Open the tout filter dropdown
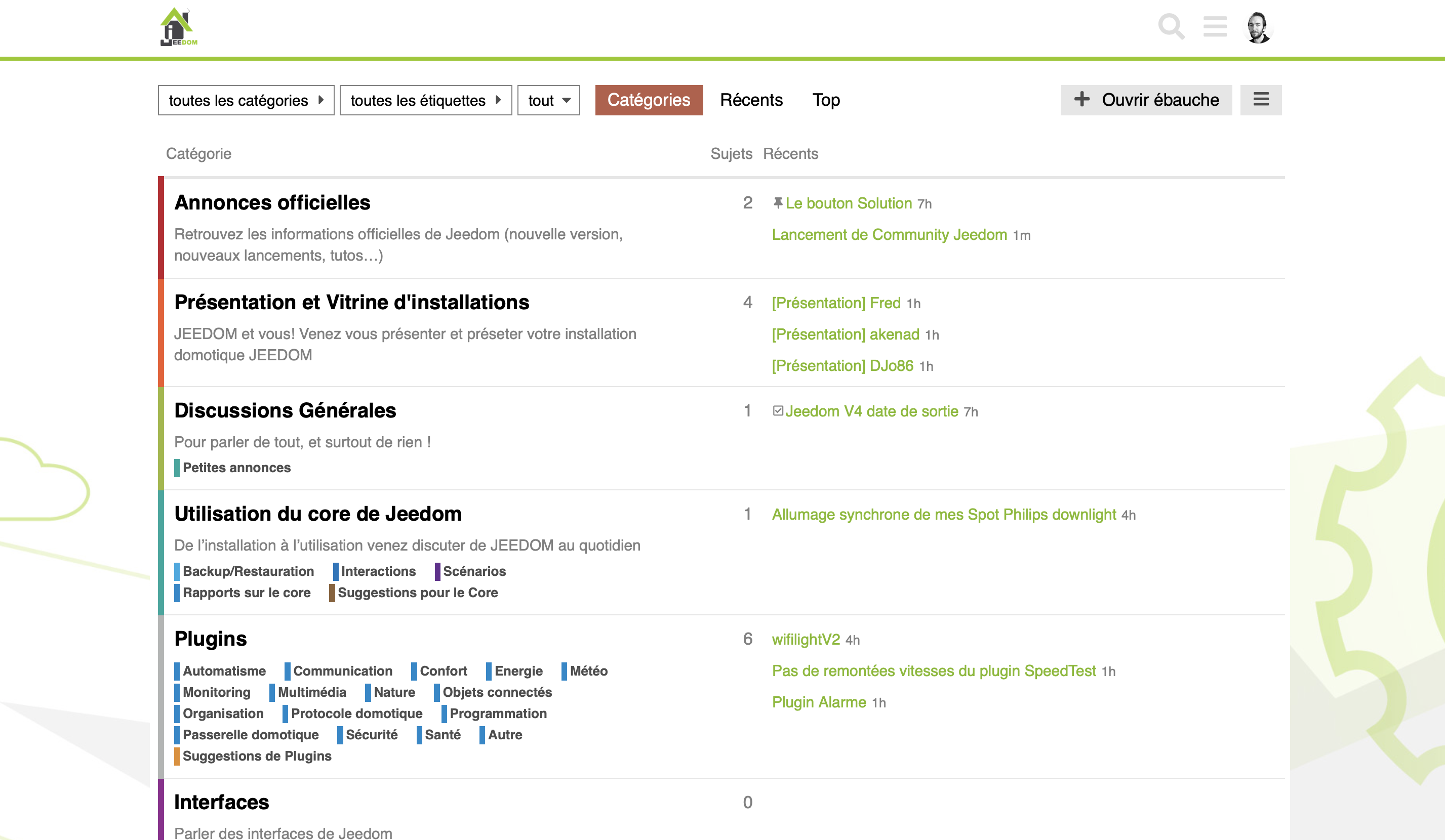This screenshot has width=1445, height=840. click(x=548, y=100)
